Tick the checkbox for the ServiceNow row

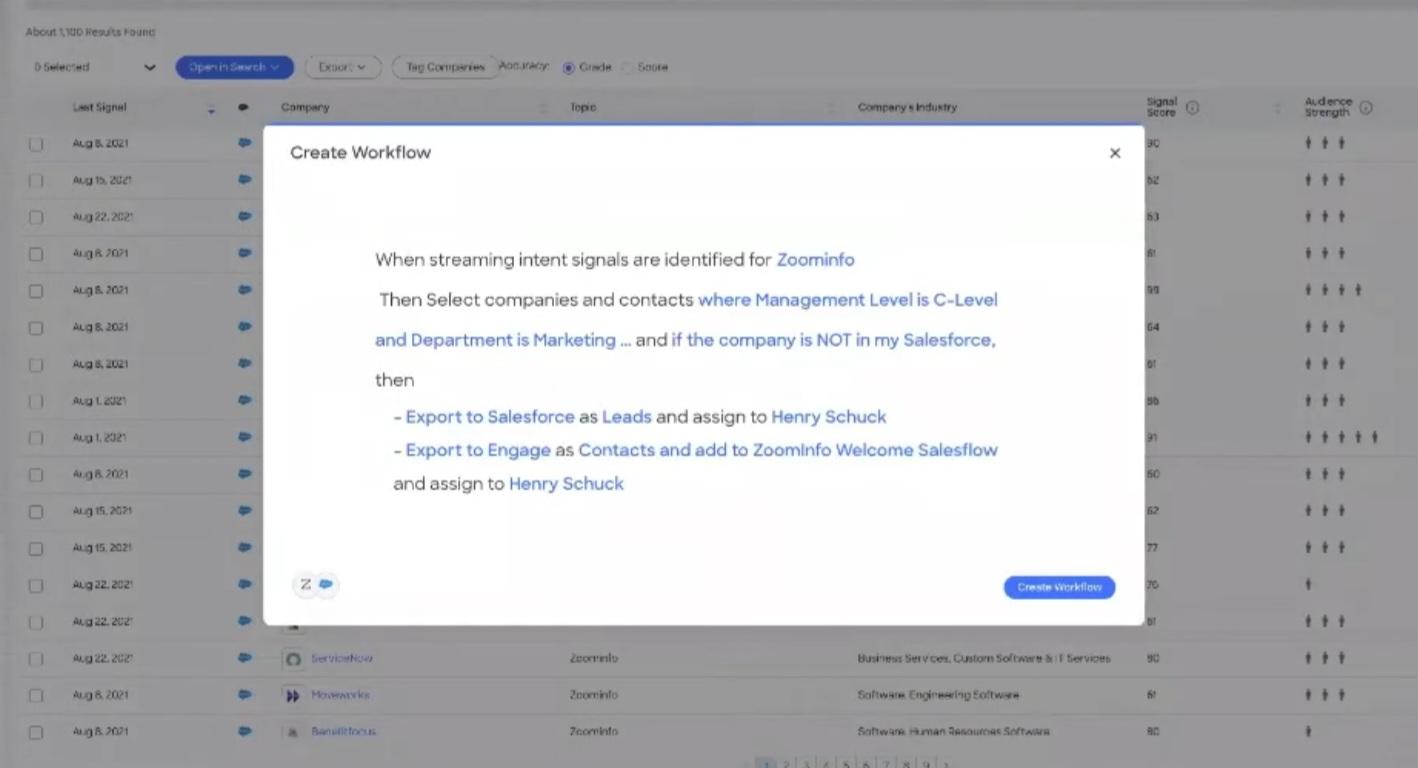(36, 659)
